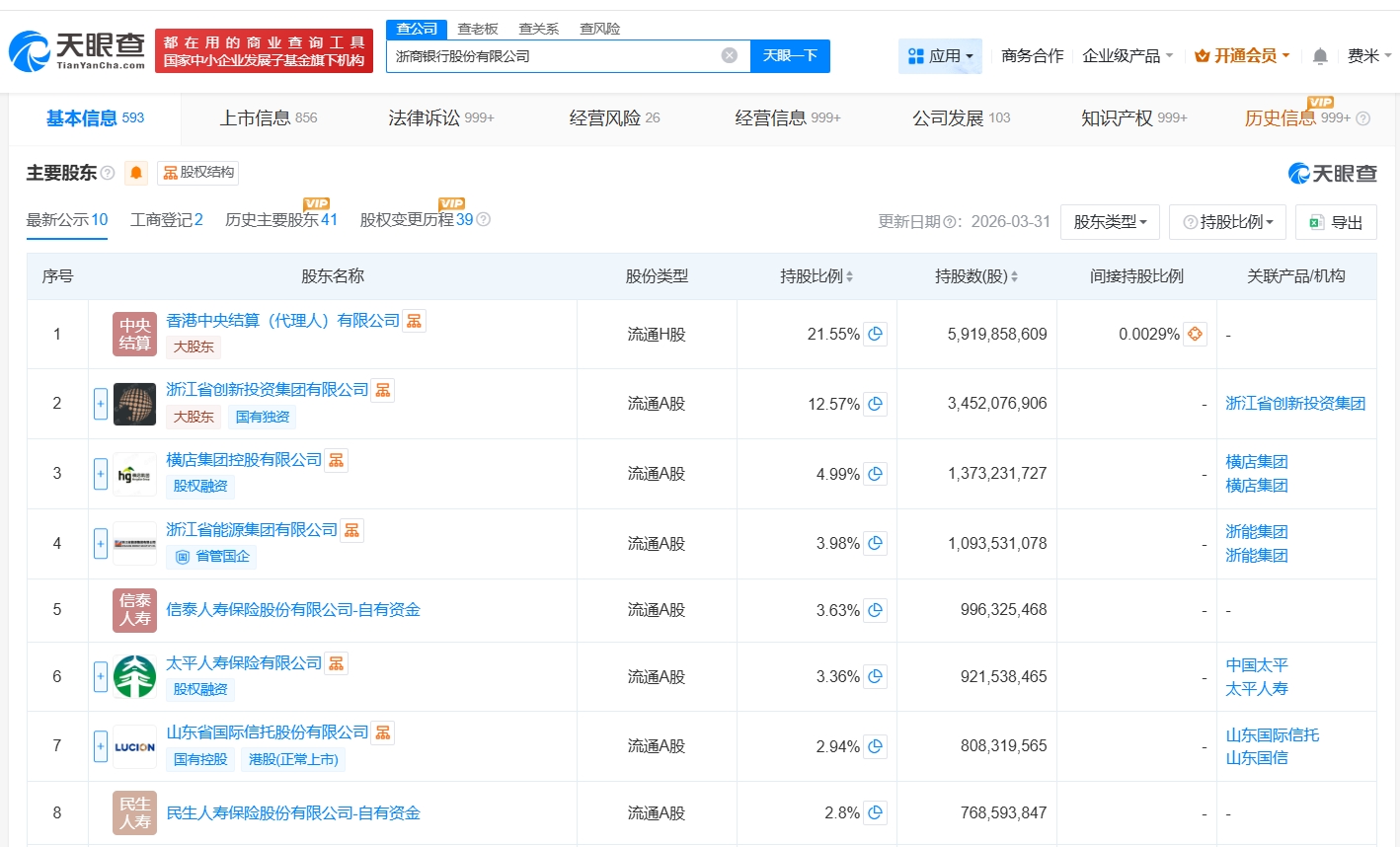The width and height of the screenshot is (1400, 847).
Task: Select the 股权变更历程 39 sub-tab
Action: tap(417, 220)
